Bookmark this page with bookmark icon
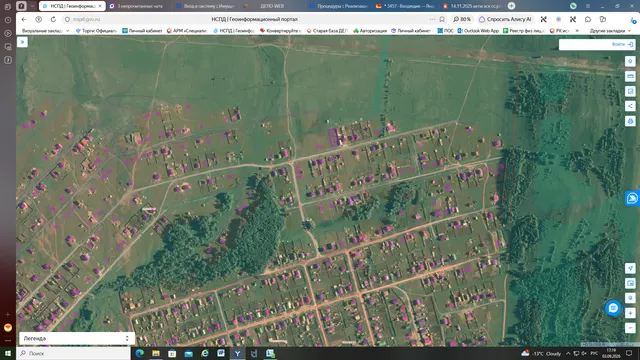This screenshot has height=360, width=640. coord(442,19)
